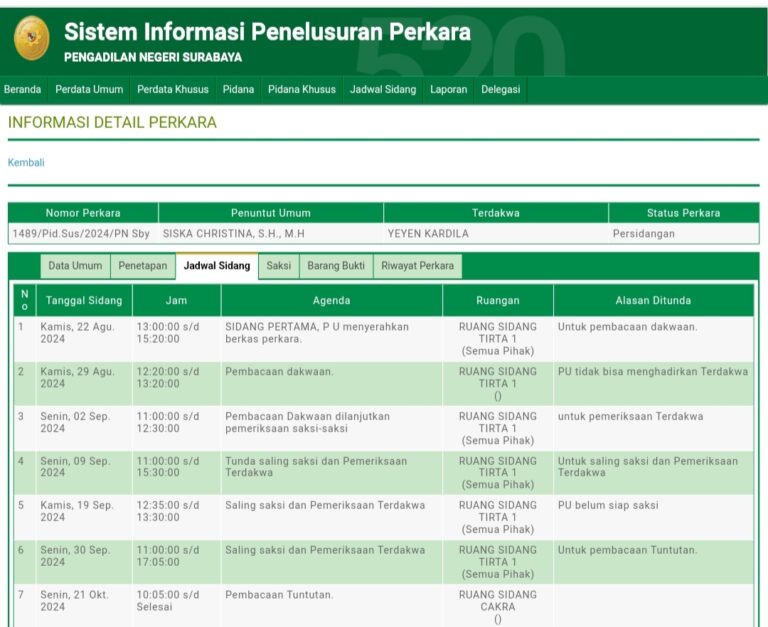Switch to the Saksi tab
Viewport: 768px width, 627px height.
279,266
